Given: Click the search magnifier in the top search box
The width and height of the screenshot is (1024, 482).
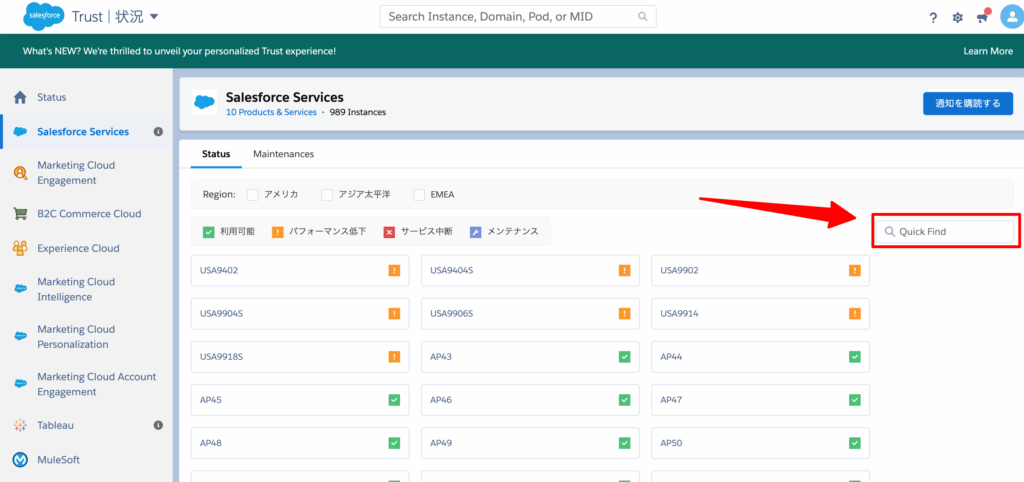Looking at the screenshot, I should click(643, 17).
